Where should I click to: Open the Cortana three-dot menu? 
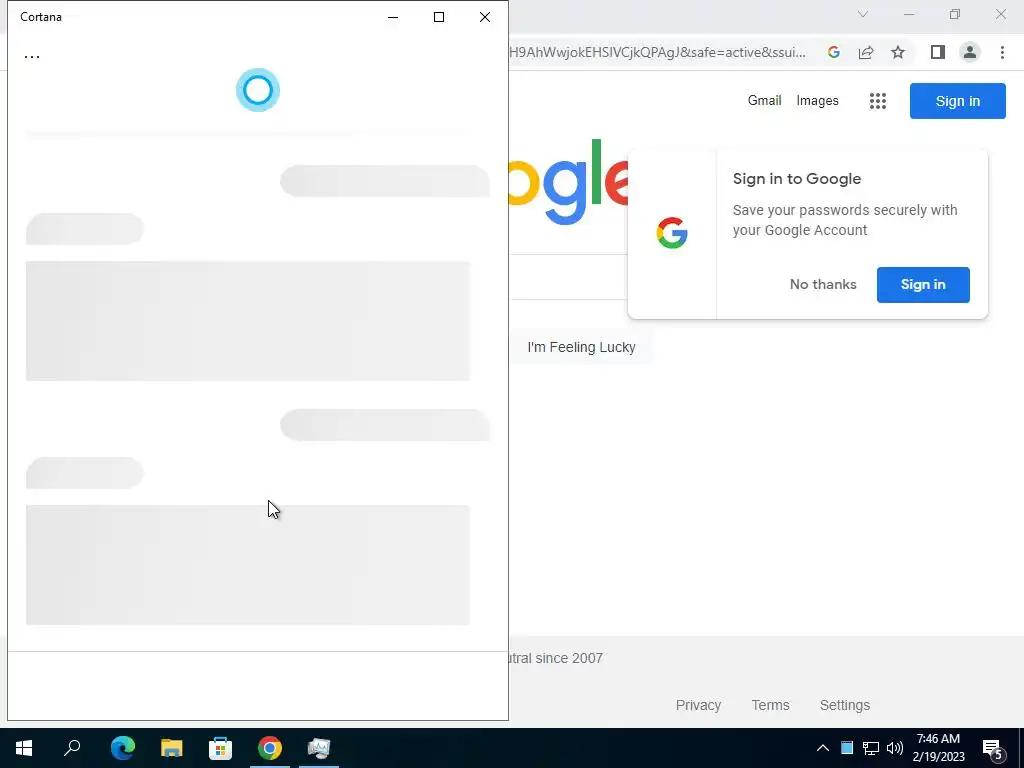32,56
